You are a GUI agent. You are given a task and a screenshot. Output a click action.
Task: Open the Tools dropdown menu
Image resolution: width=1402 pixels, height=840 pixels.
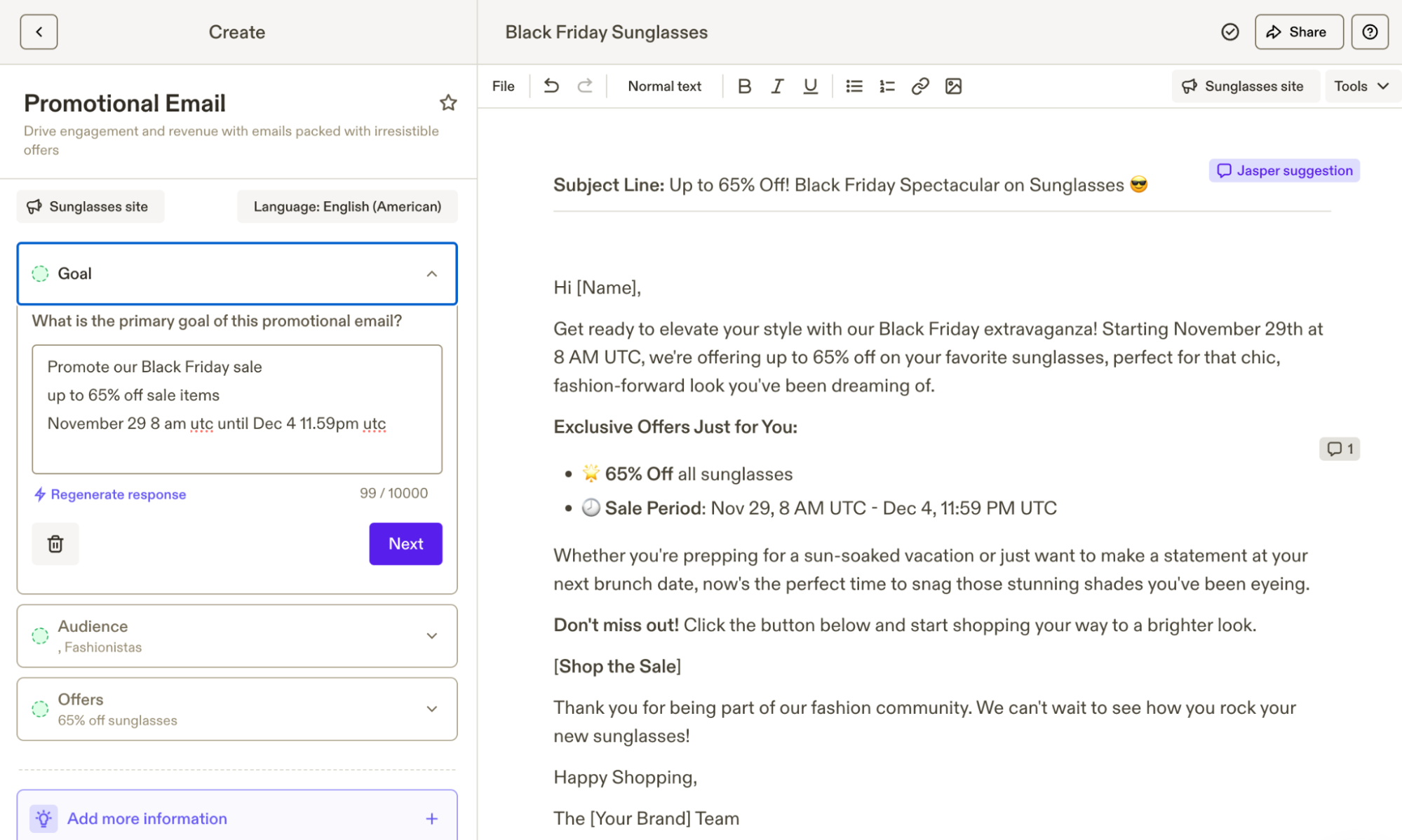pos(1362,86)
